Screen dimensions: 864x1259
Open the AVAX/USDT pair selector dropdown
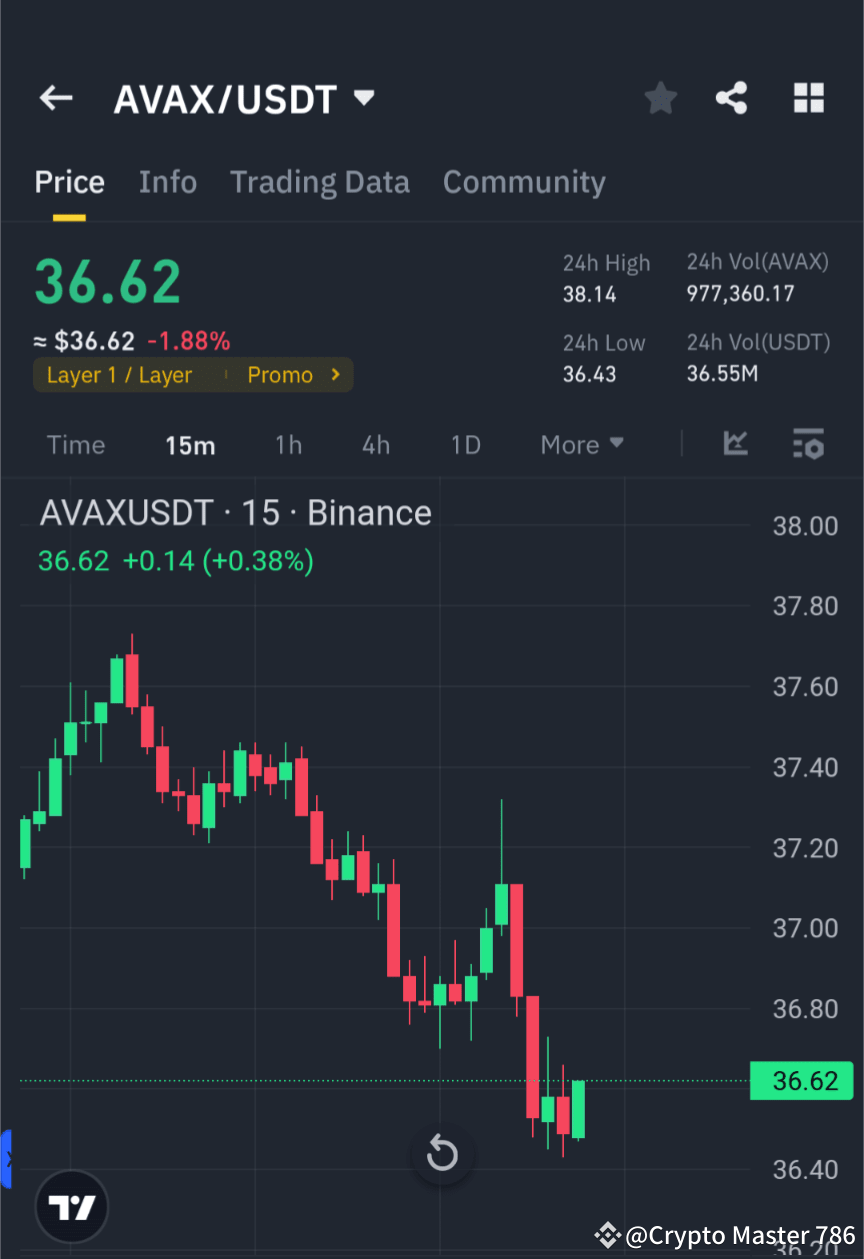pos(244,97)
